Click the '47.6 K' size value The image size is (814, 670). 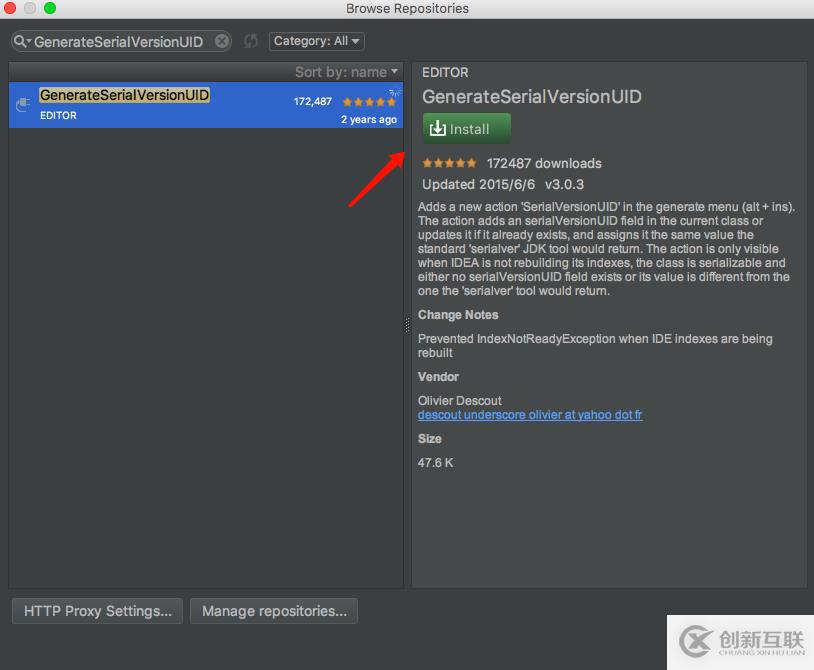(x=436, y=462)
